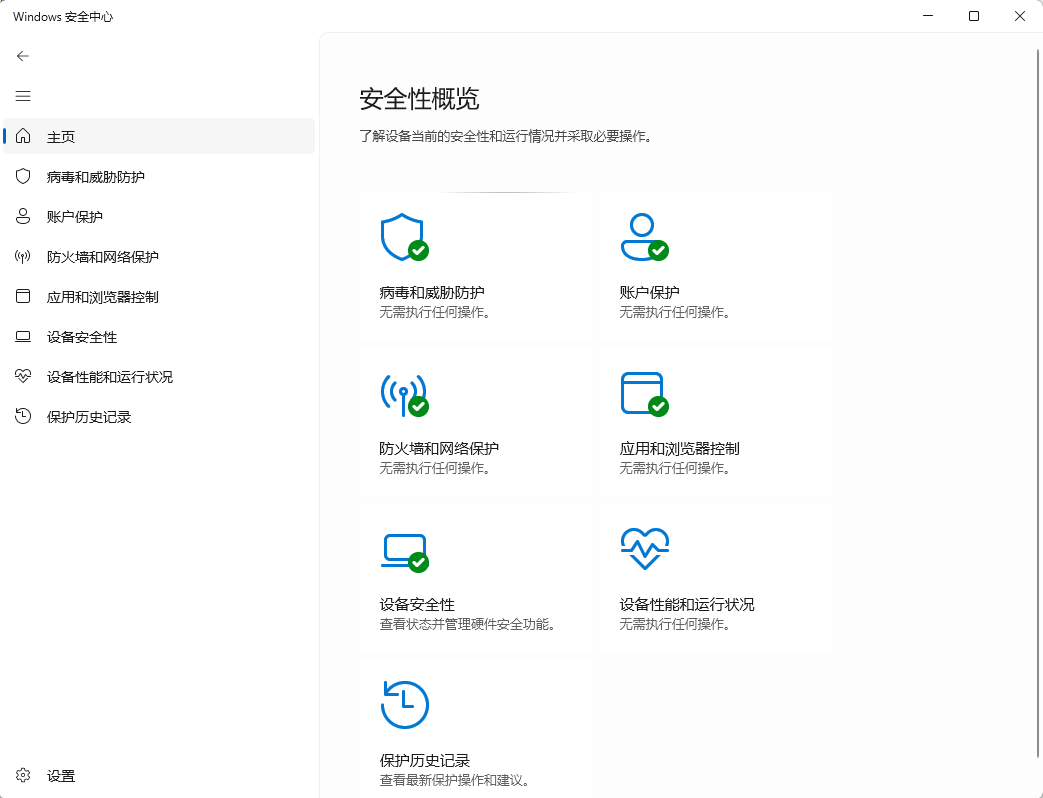The image size is (1043, 798).
Task: Open the large firewall antenna icon
Action: coord(404,394)
